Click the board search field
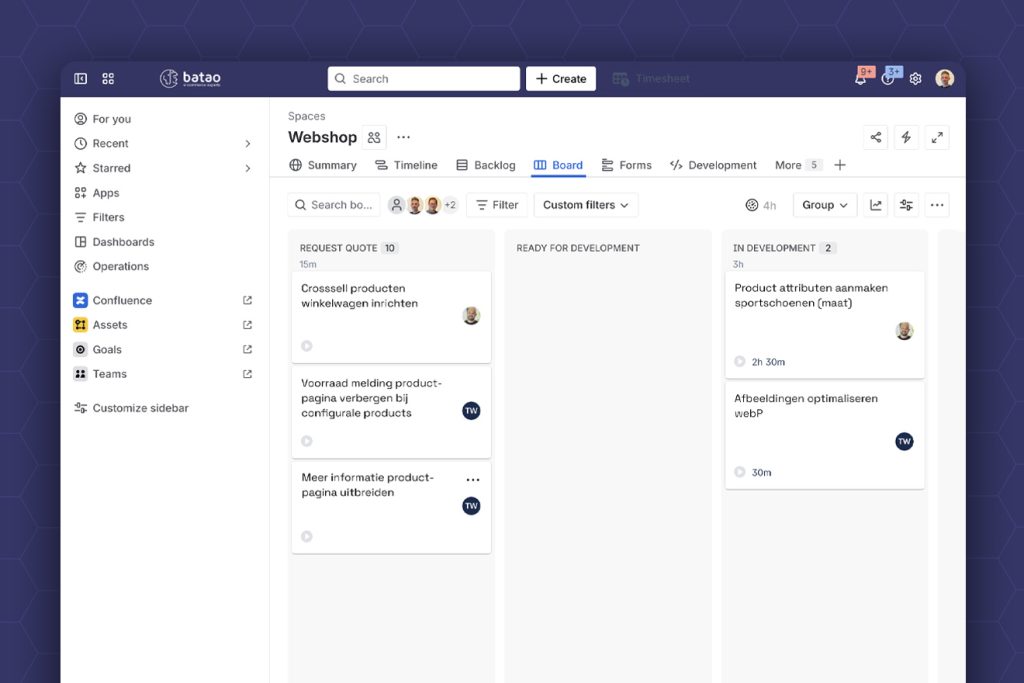Image resolution: width=1024 pixels, height=683 pixels. tap(334, 205)
